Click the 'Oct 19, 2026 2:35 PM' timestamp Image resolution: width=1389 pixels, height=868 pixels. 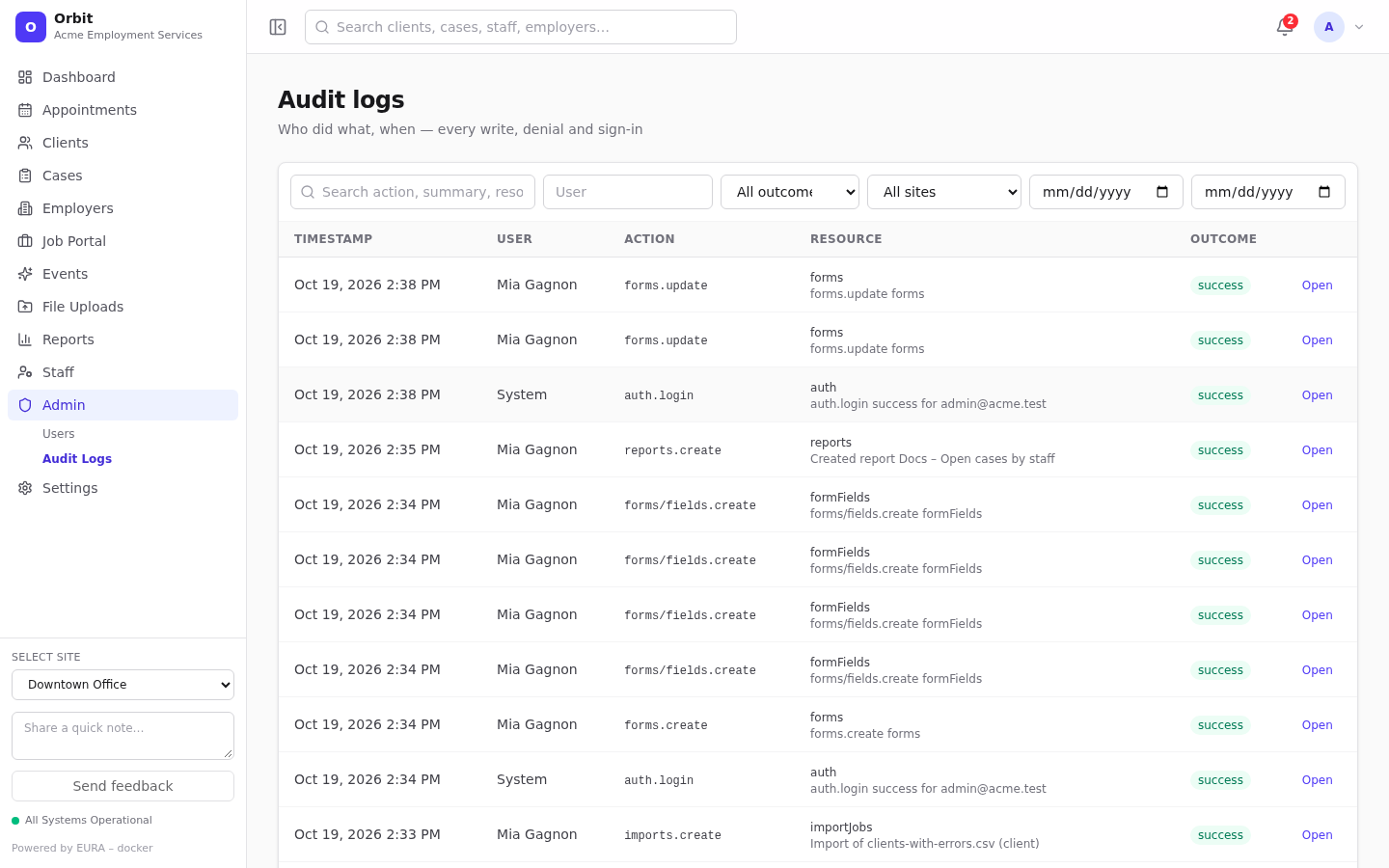368,449
